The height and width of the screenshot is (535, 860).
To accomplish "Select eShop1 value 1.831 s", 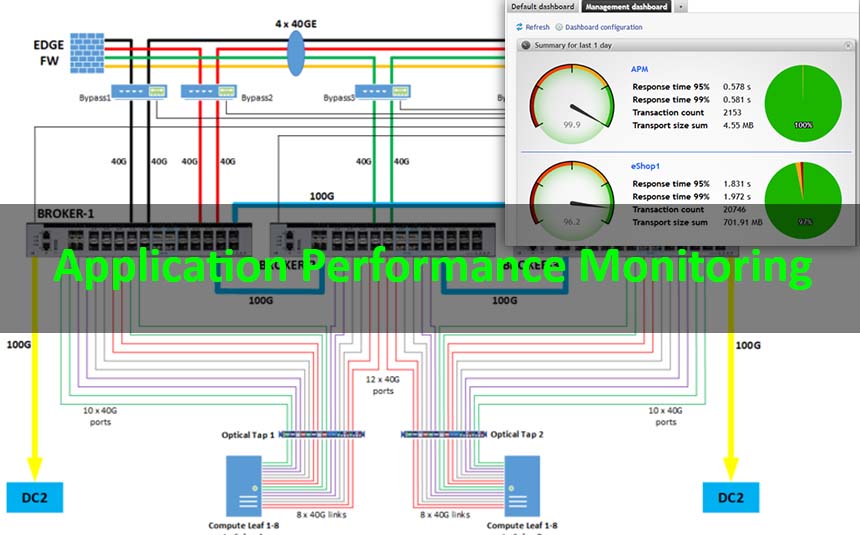I will click(737, 183).
